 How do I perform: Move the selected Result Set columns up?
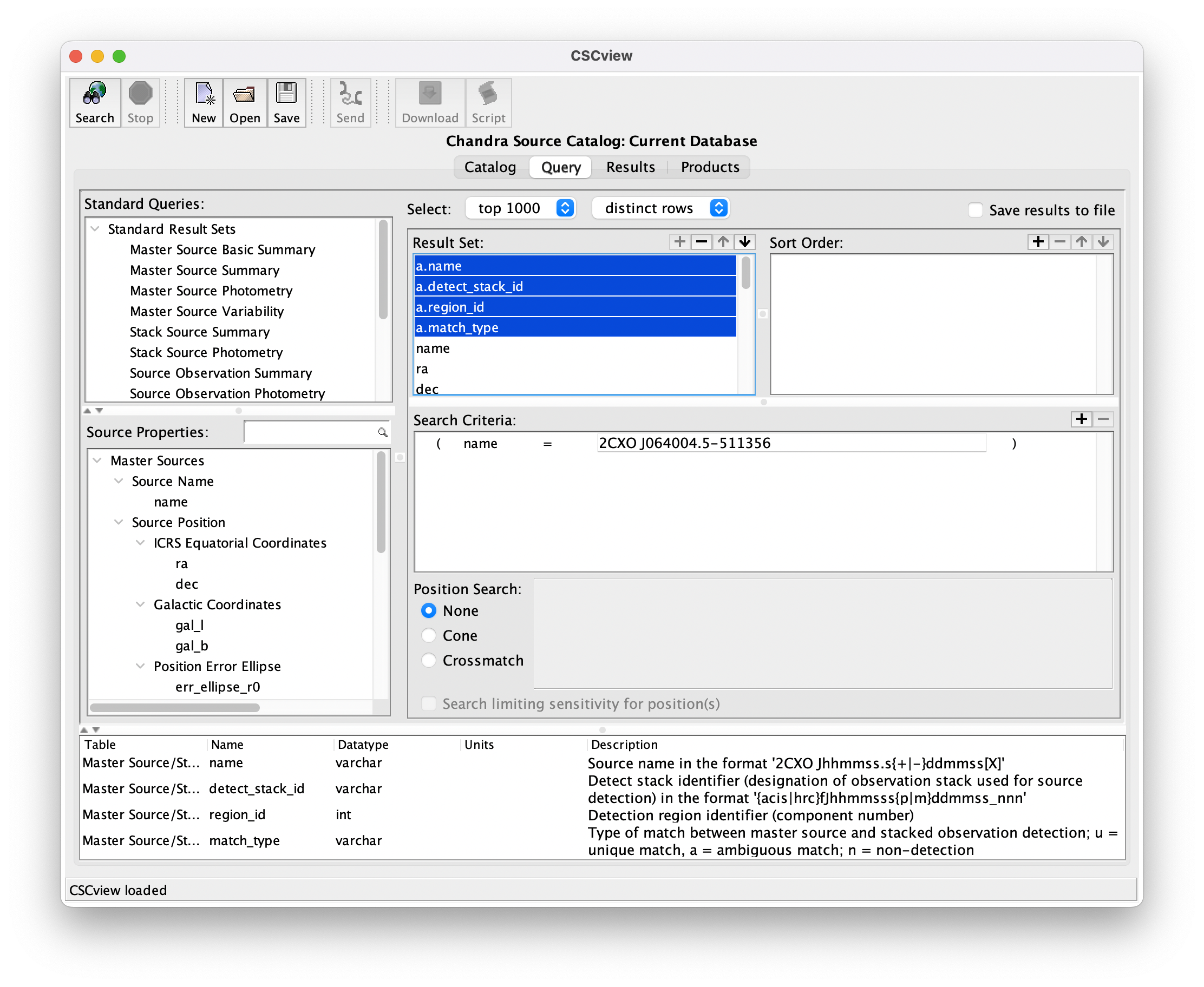pos(722,242)
